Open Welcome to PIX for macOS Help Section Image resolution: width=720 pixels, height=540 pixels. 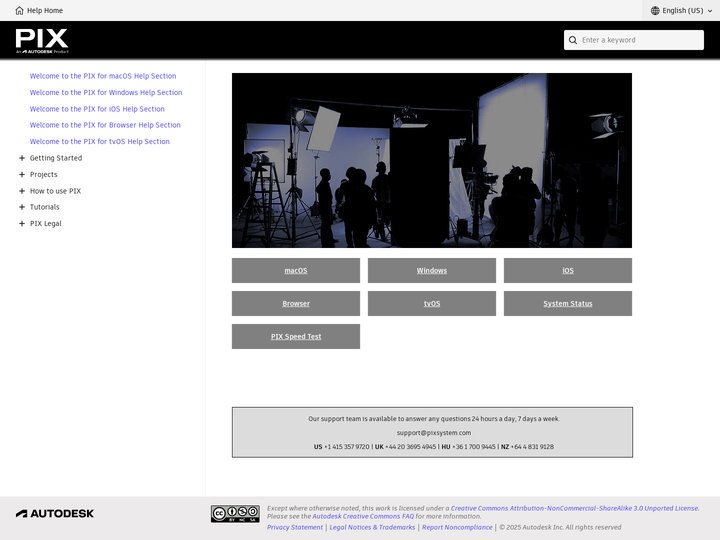103,76
